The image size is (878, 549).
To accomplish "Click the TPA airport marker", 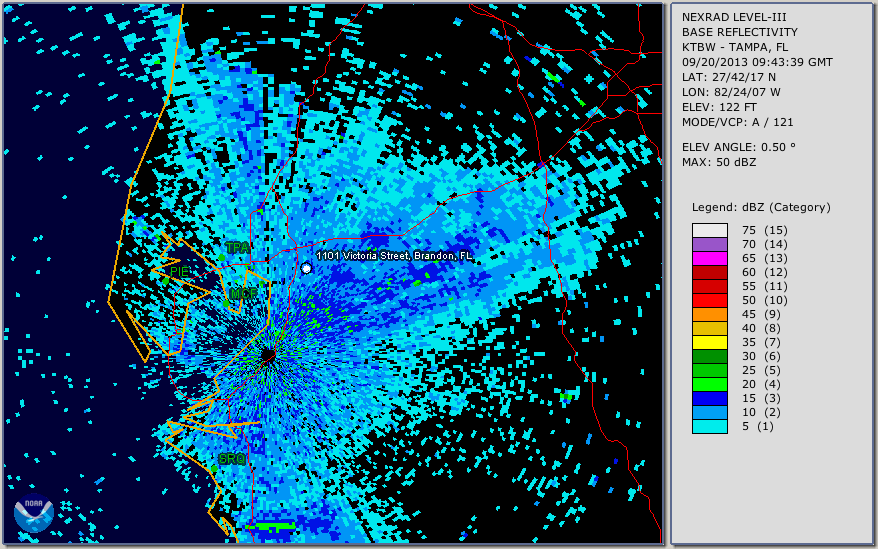I will point(237,248).
